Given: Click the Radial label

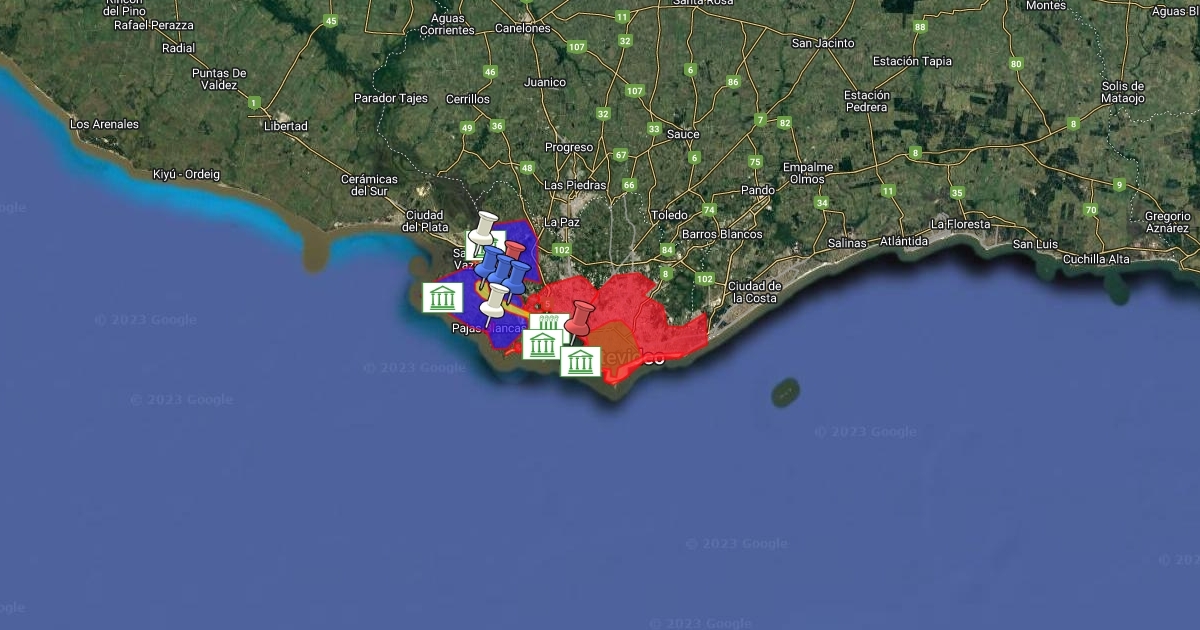Looking at the screenshot, I should (x=178, y=48).
